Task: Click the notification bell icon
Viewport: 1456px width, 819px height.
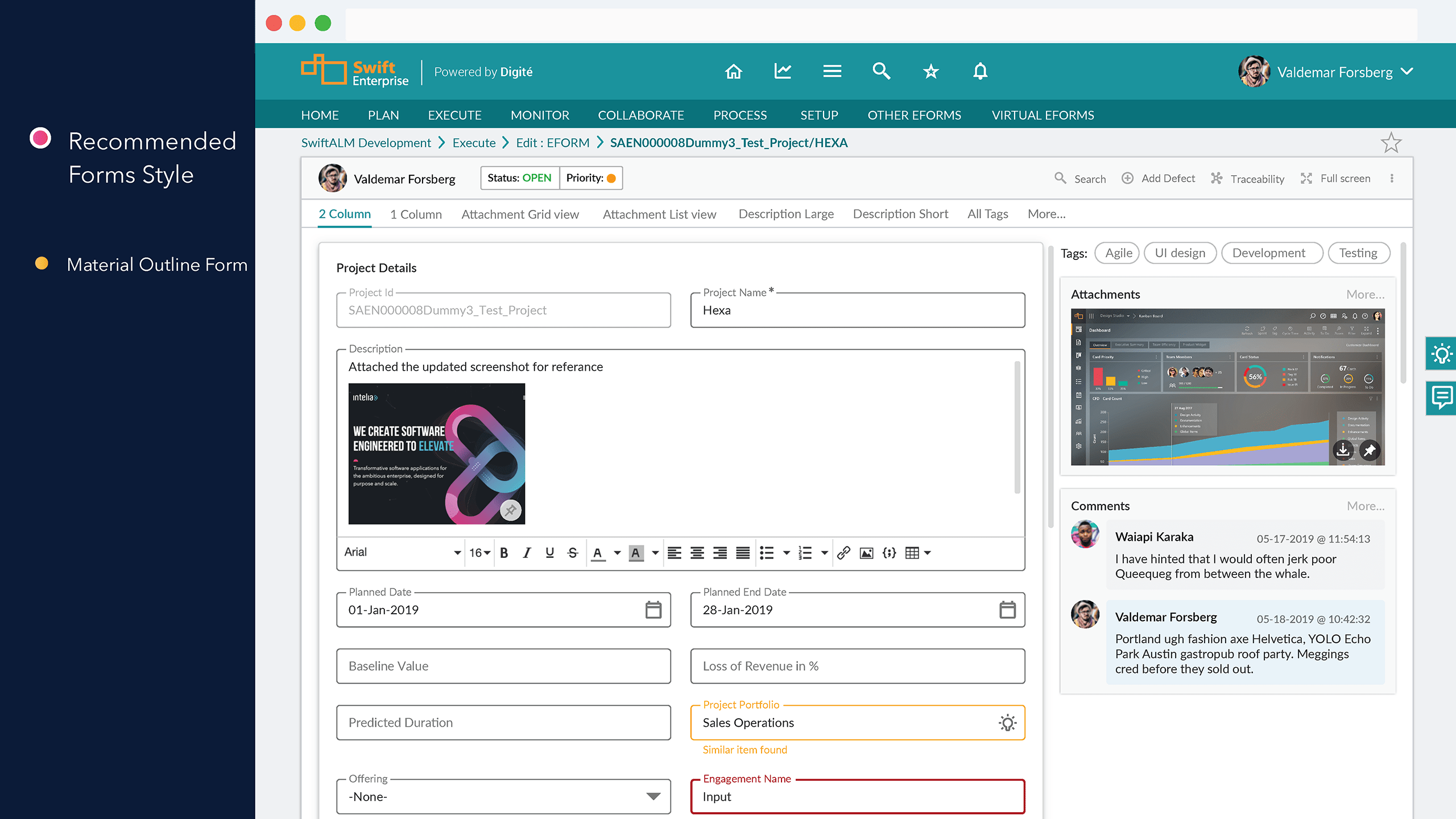Action: [x=980, y=72]
